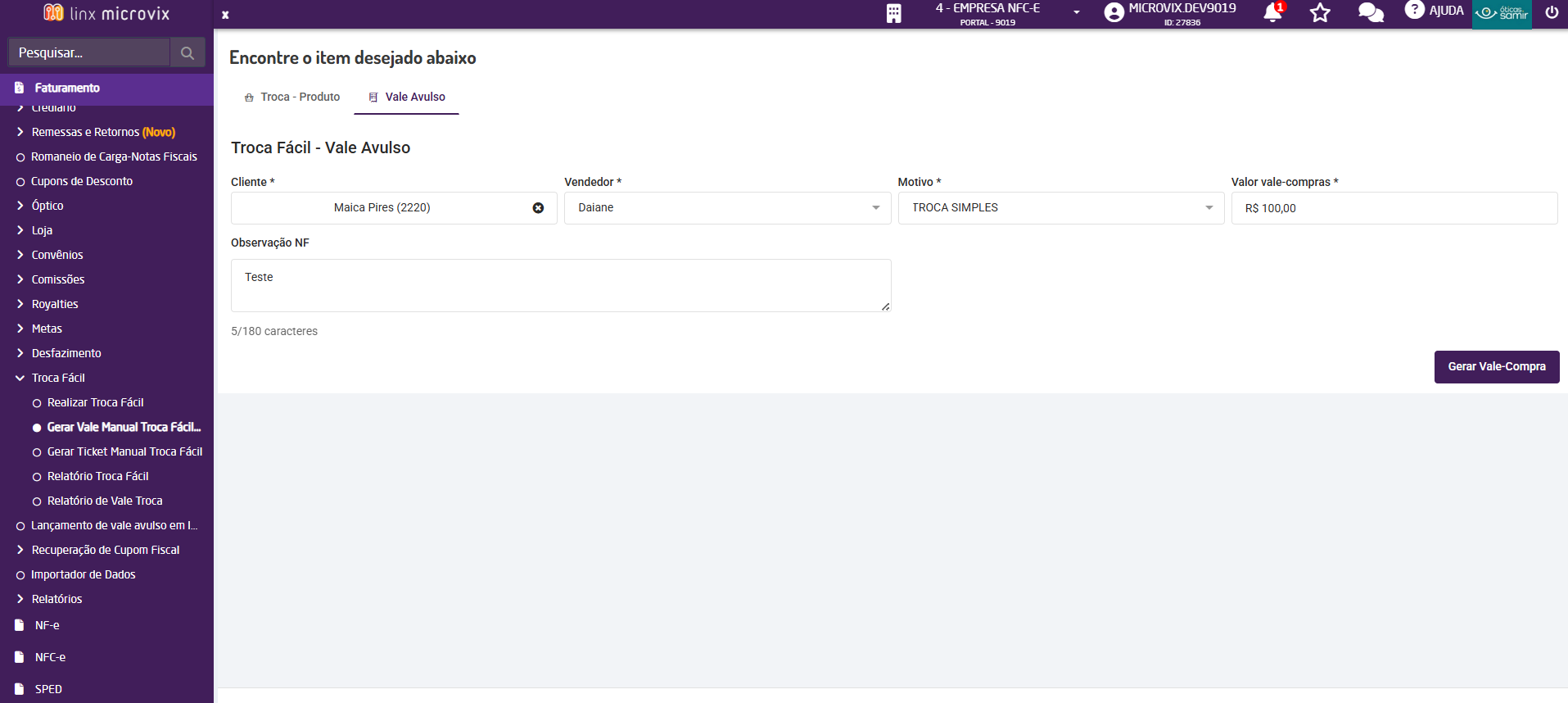Open the Vendedor dropdown
The height and width of the screenshot is (703, 1568).
click(727, 208)
